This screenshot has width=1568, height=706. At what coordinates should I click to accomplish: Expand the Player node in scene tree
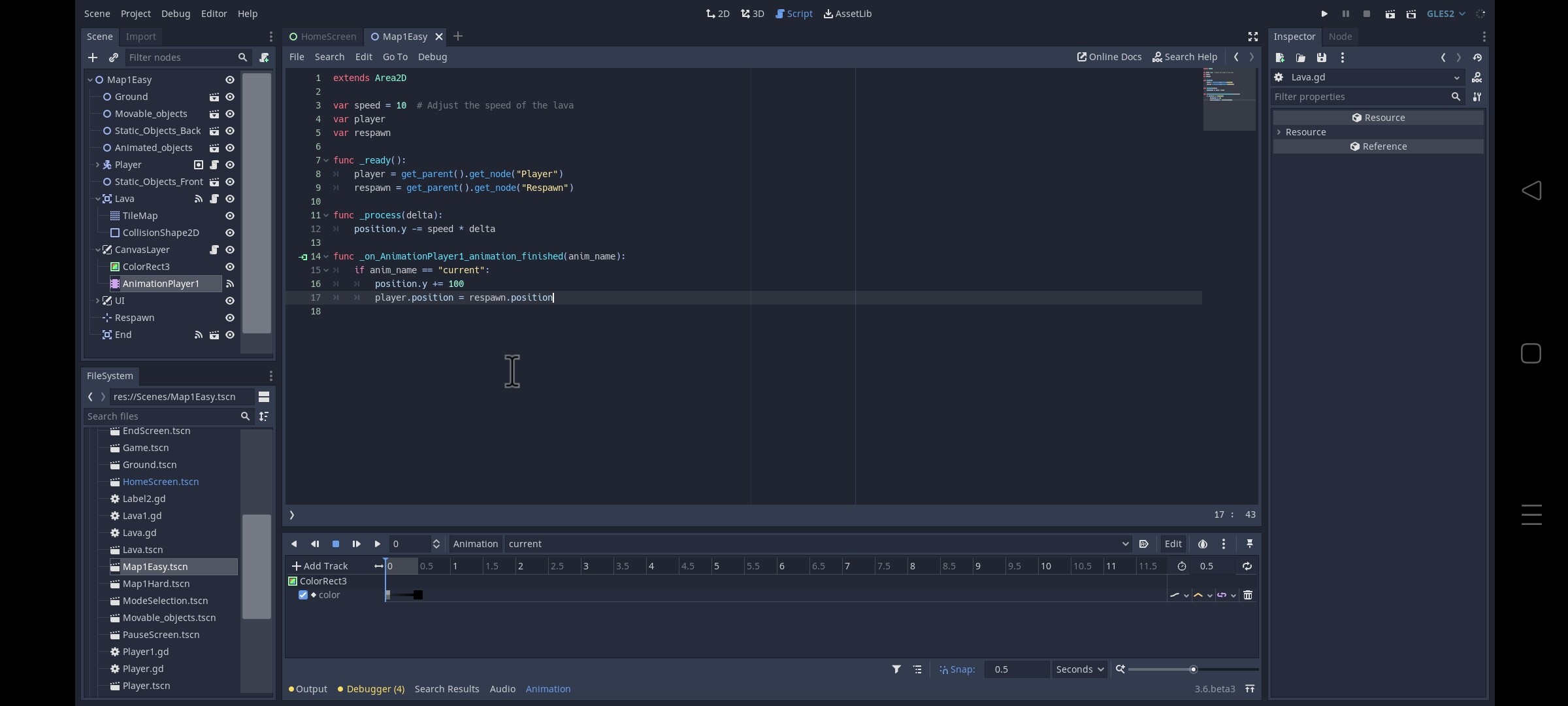97,165
